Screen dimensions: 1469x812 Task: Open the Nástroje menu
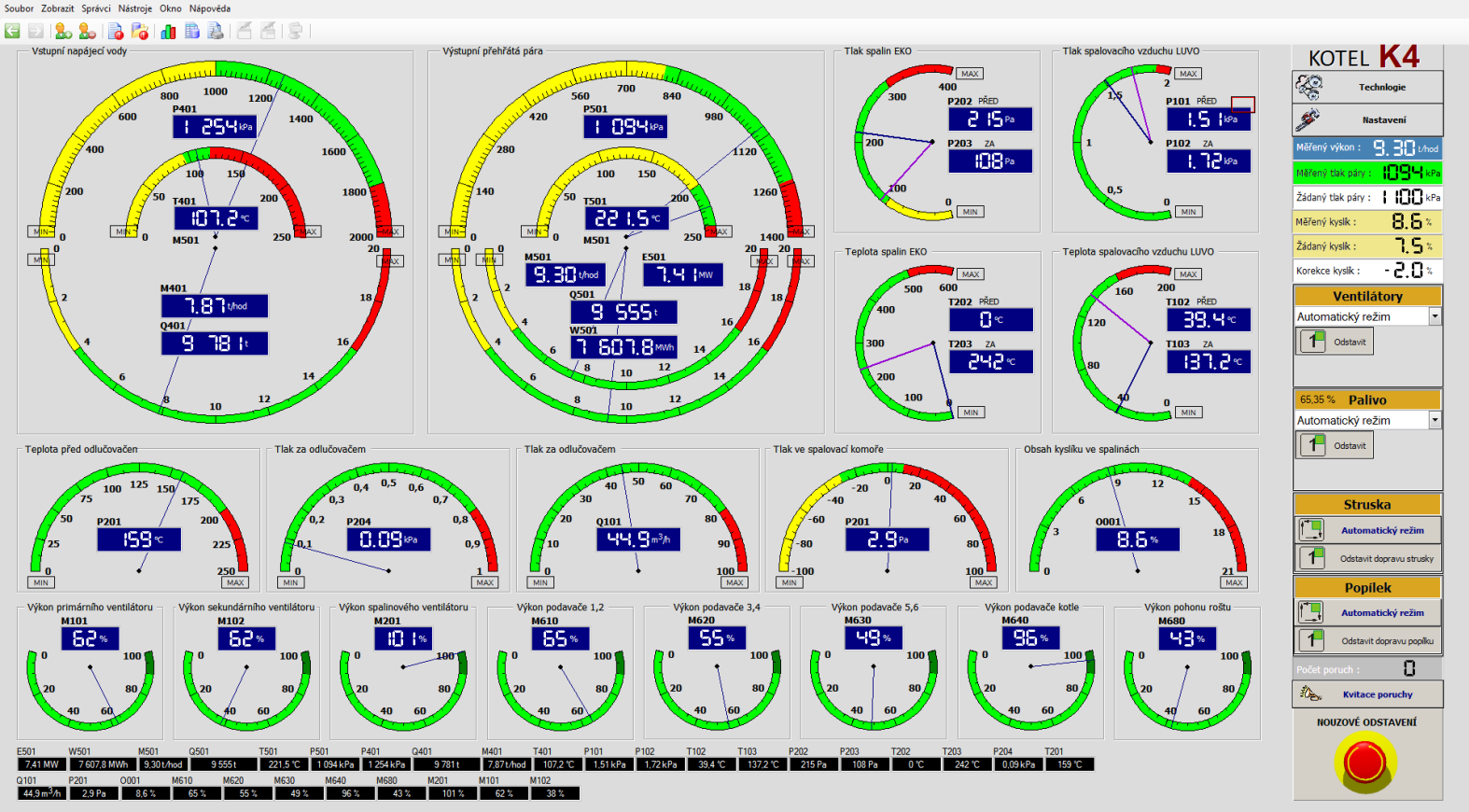(134, 8)
